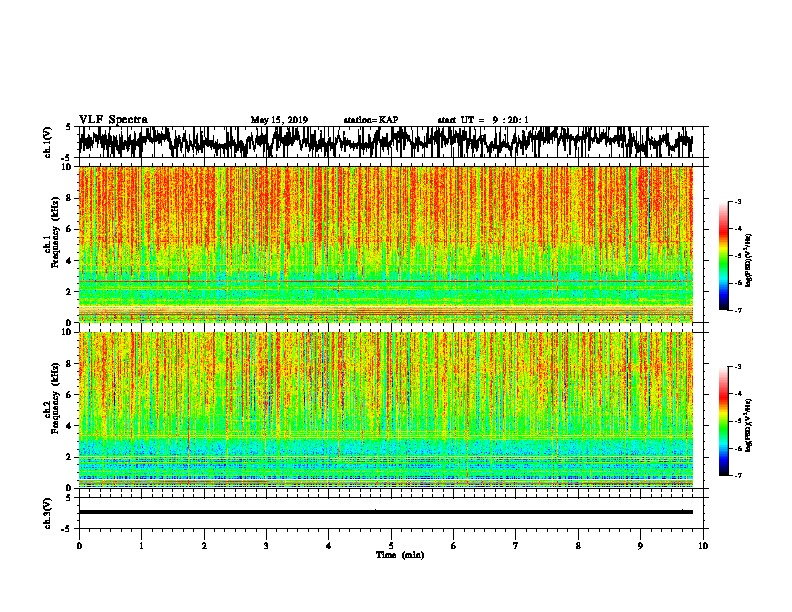Viewport: 792px width, 612px height.
Task: Click the "10" frequency tick of ch.1 spectrogram
Action: tap(69, 167)
